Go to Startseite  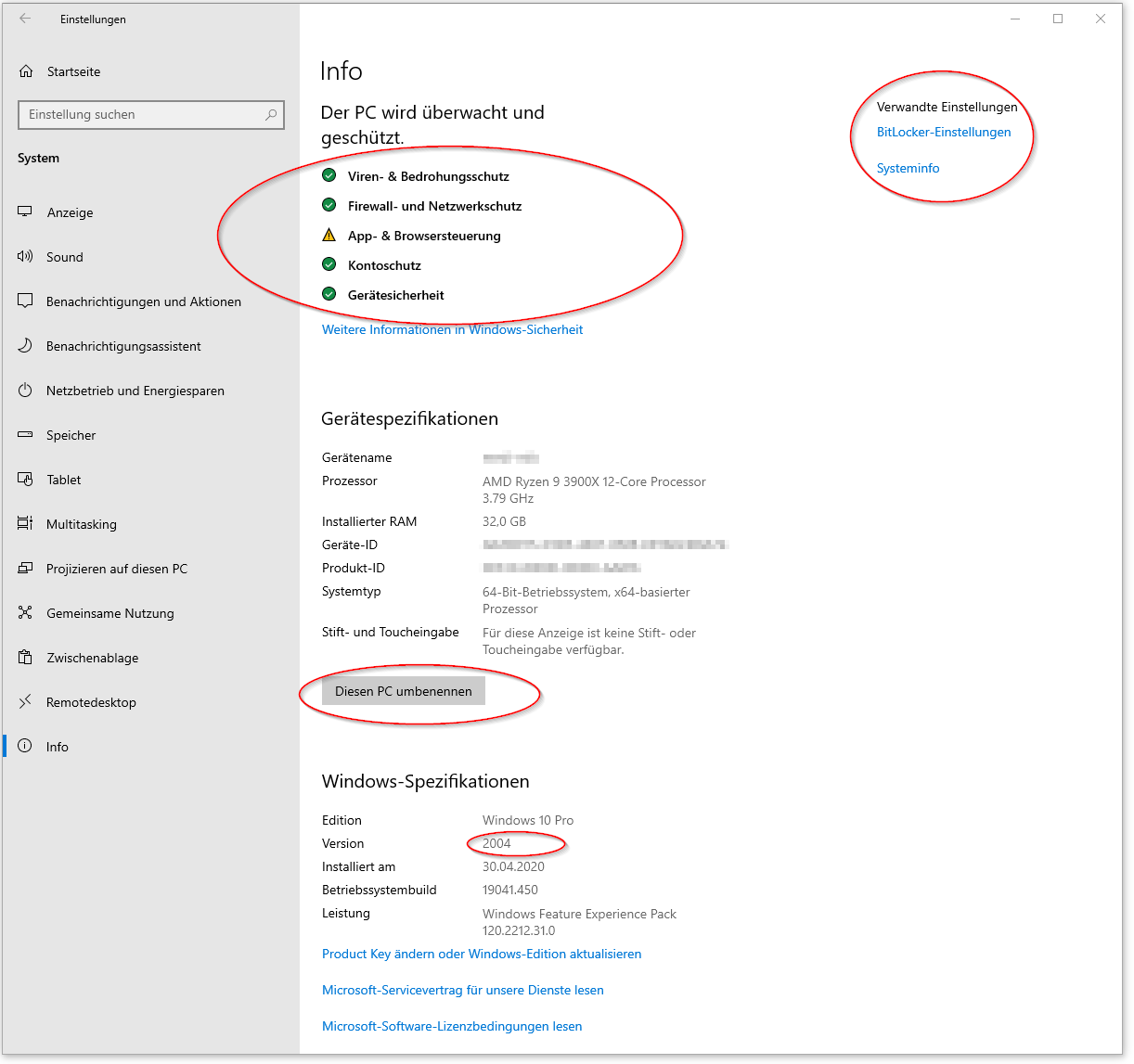[150, 71]
